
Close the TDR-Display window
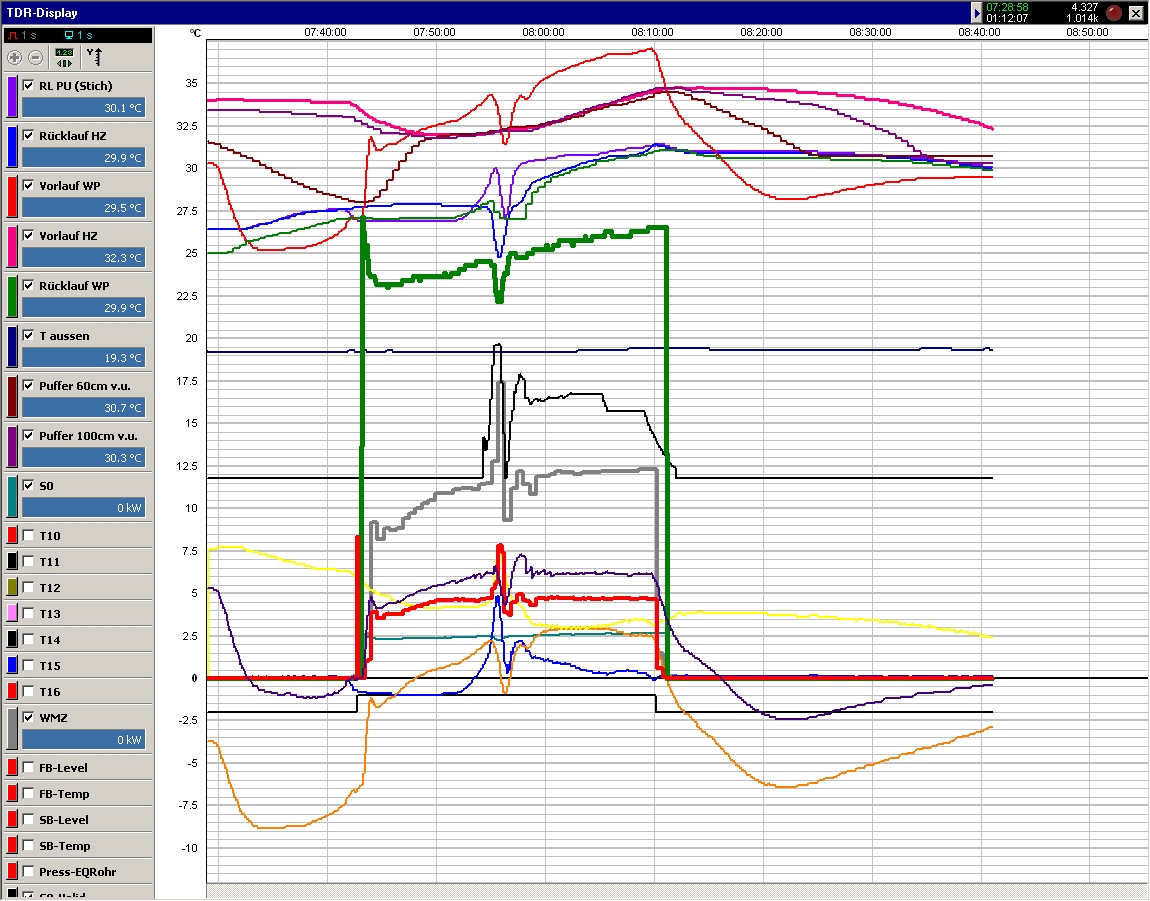[x=1135, y=13]
